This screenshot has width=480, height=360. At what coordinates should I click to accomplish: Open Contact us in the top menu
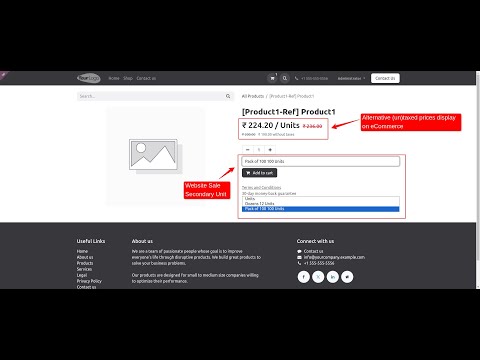click(146, 78)
